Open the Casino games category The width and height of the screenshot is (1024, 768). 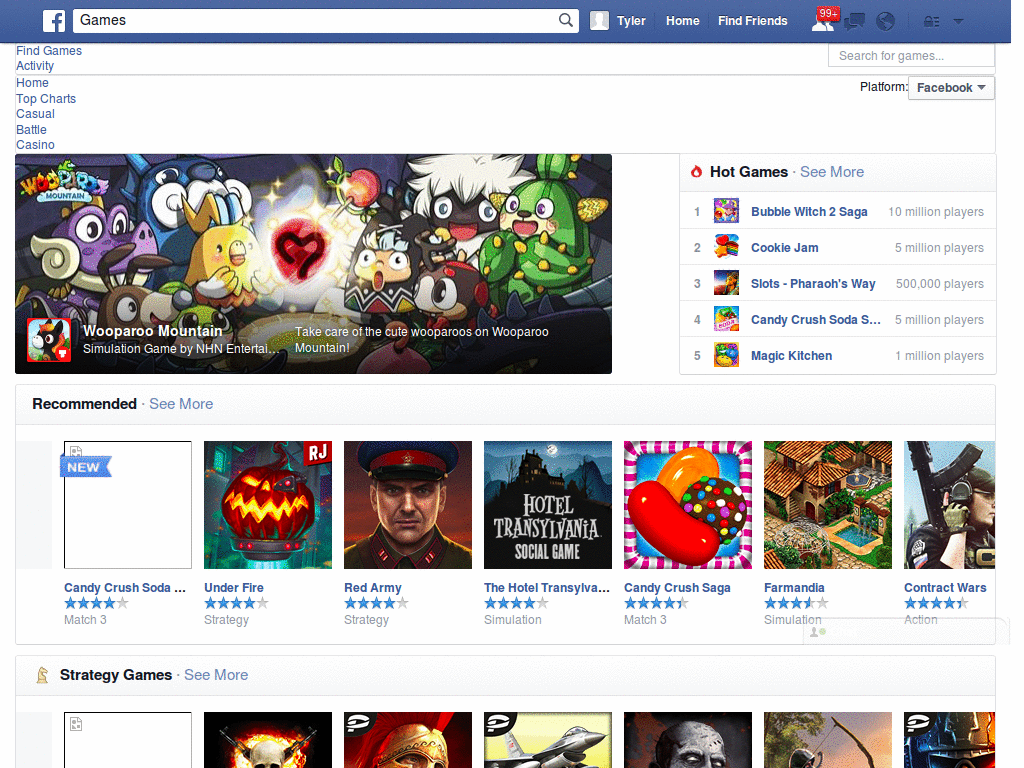click(x=35, y=145)
